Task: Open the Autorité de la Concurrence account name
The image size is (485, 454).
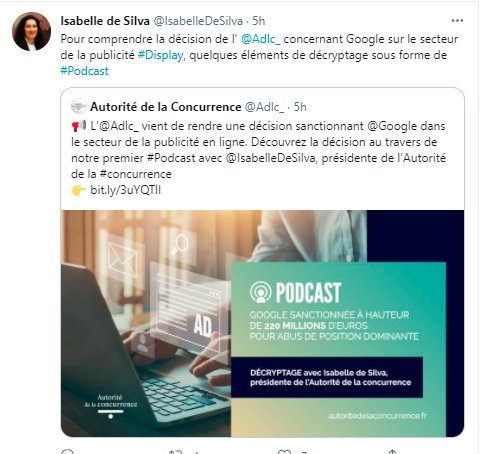Action: point(166,107)
